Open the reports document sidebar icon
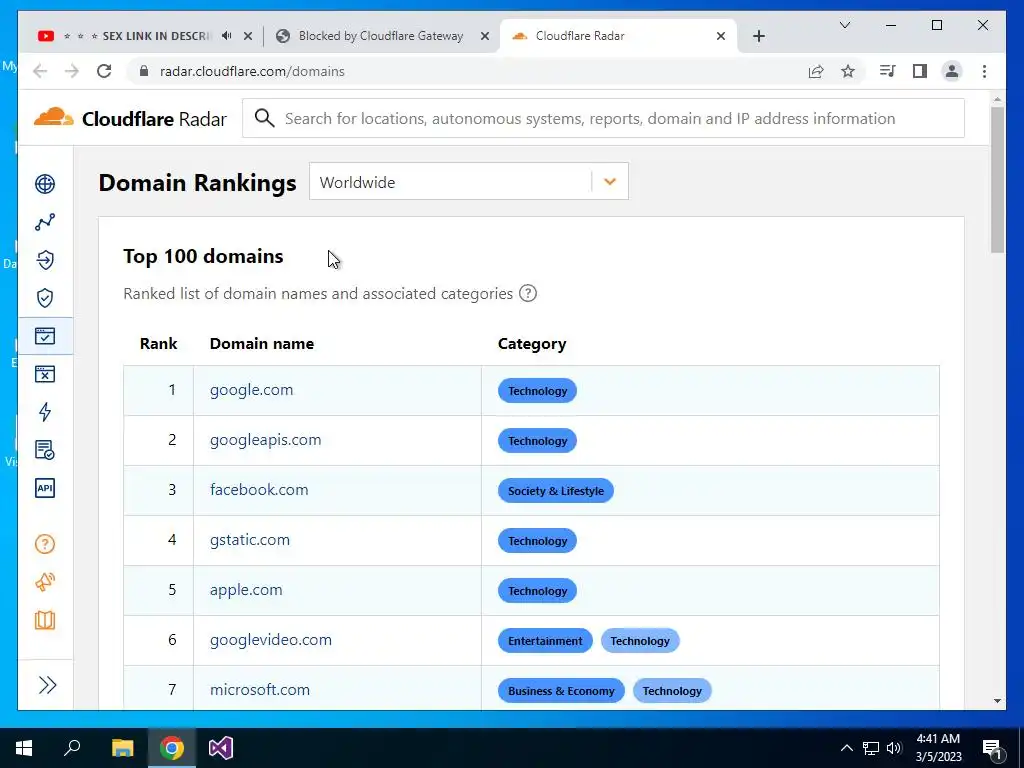Viewport: 1024px width, 768px height. click(x=45, y=450)
